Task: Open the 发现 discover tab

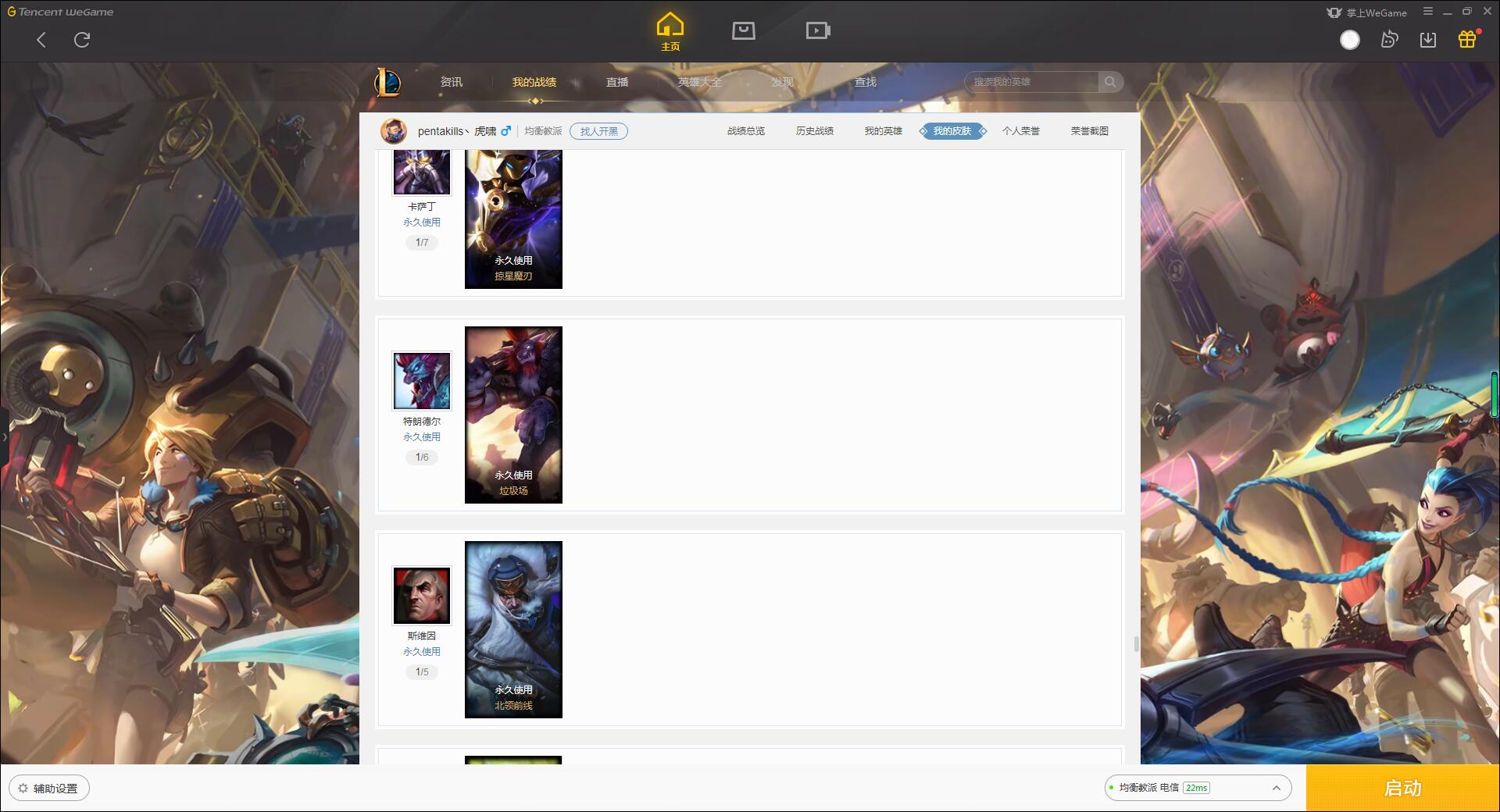Action: (783, 82)
